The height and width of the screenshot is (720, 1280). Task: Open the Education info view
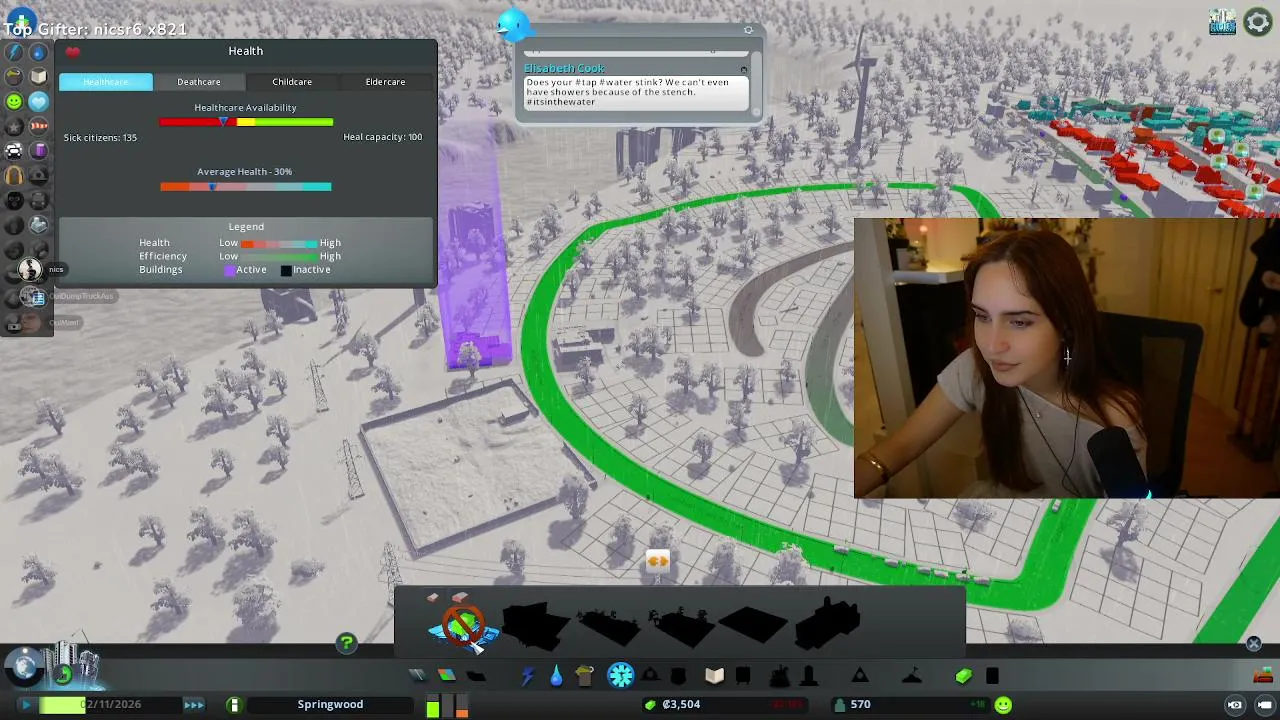(39, 76)
